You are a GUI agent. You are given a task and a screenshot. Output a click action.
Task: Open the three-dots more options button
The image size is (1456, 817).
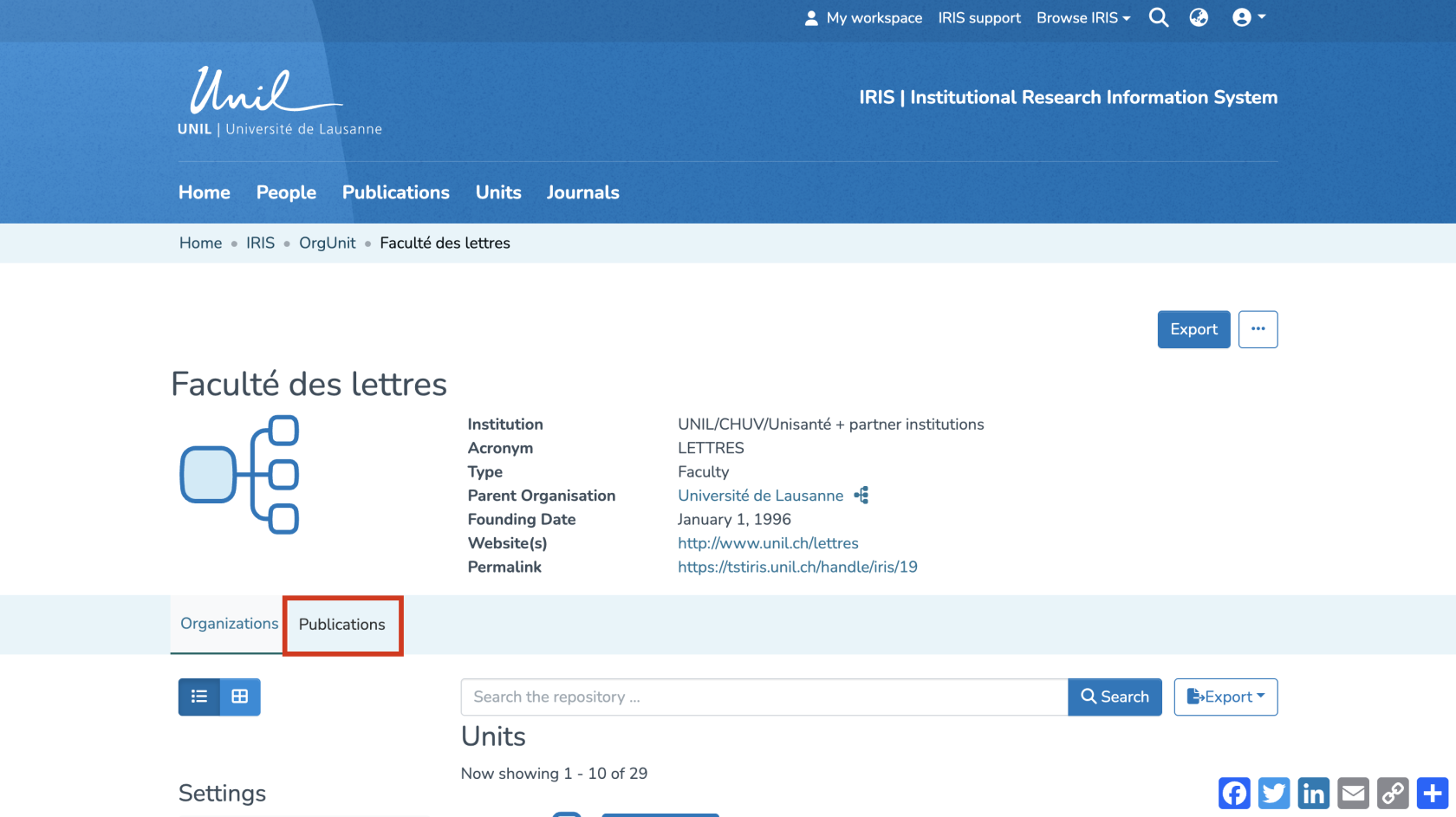pyautogui.click(x=1258, y=329)
